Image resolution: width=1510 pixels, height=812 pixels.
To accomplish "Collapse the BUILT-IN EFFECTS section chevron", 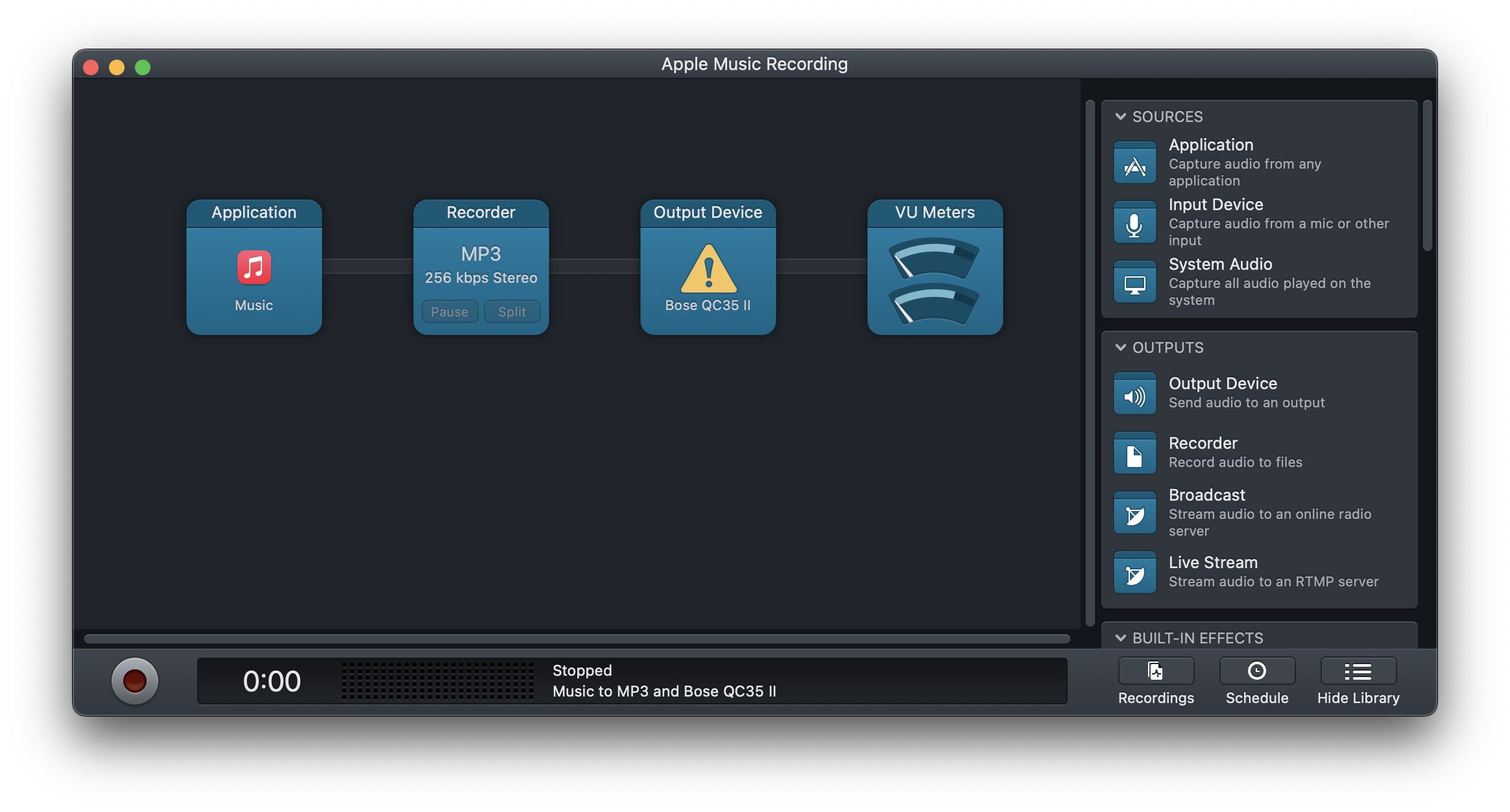I will (x=1120, y=638).
